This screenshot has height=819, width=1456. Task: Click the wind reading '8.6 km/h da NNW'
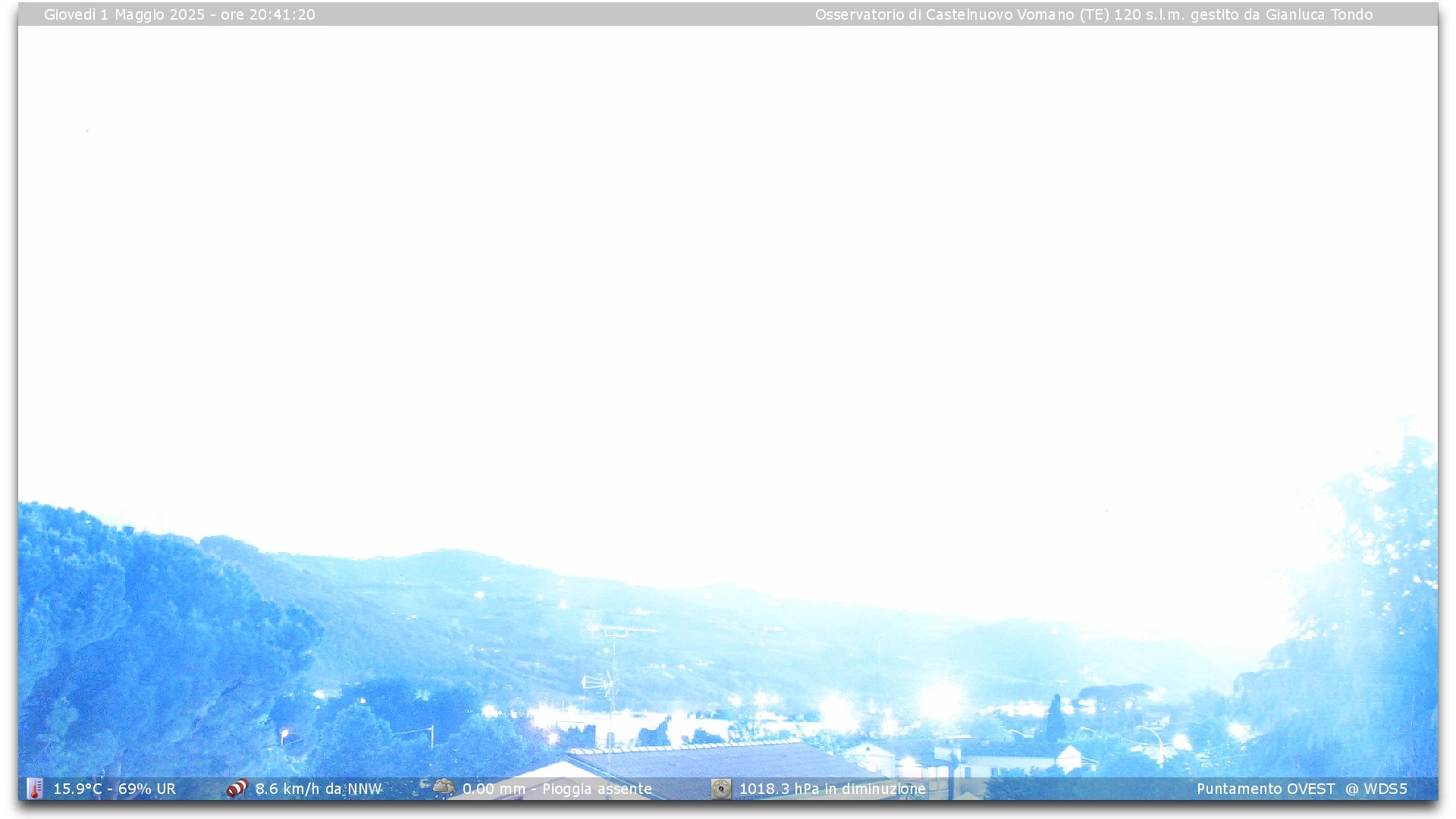tap(318, 789)
